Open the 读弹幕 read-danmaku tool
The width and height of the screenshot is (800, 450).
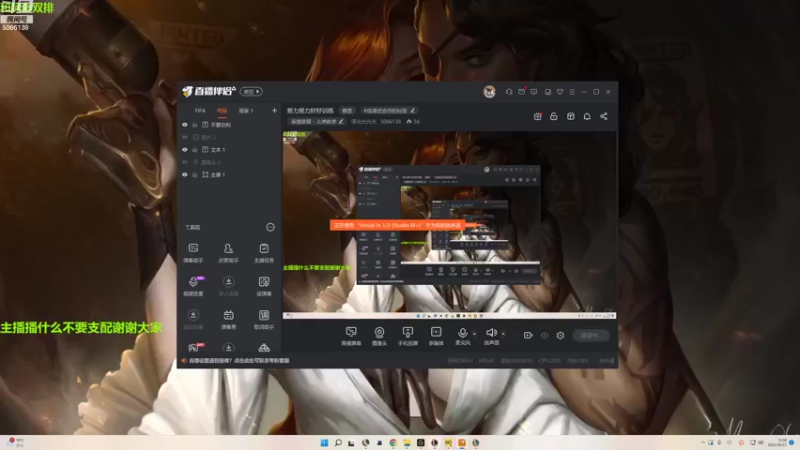(x=264, y=286)
